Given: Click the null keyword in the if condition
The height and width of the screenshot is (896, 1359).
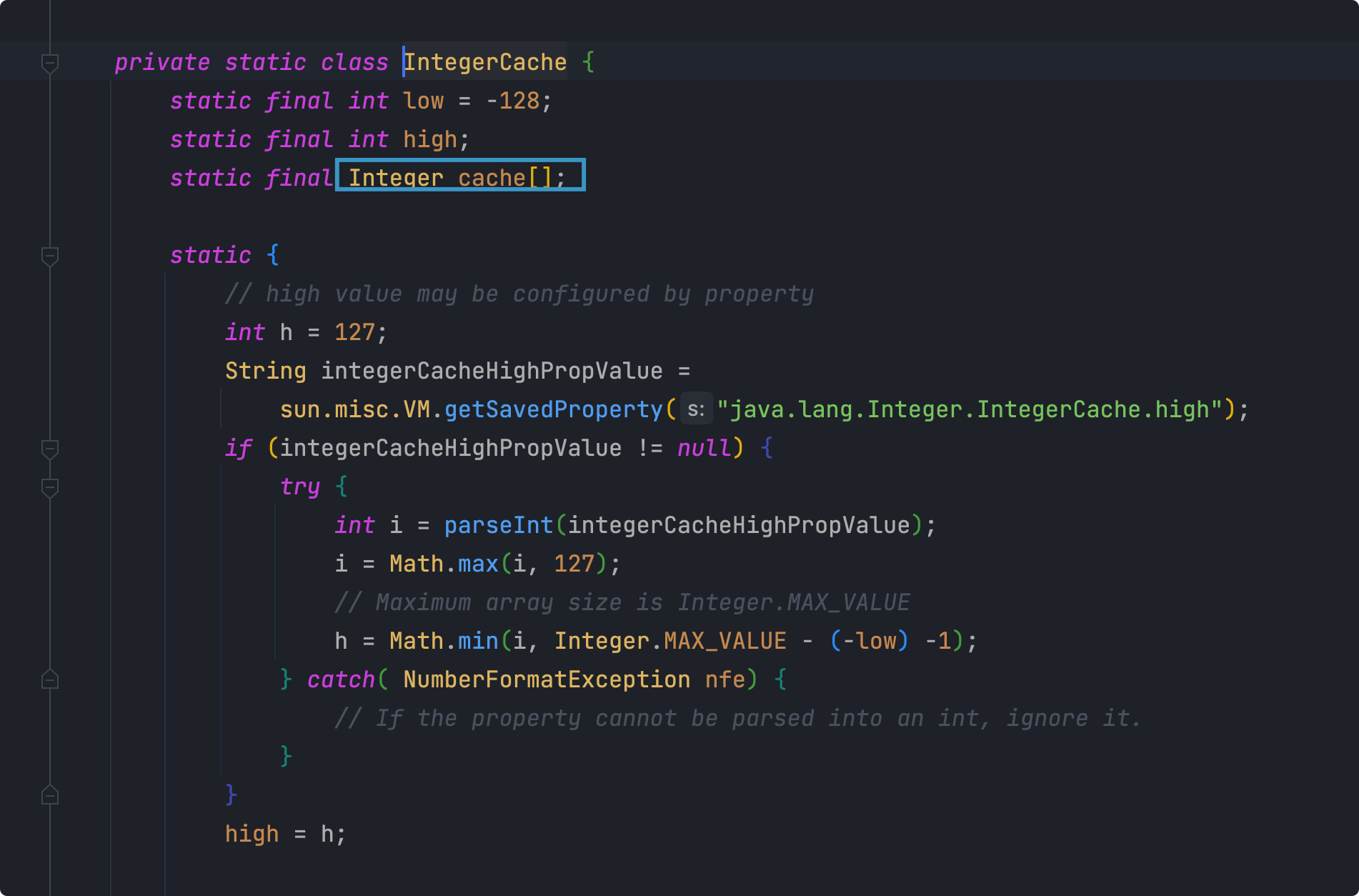Looking at the screenshot, I should point(705,448).
